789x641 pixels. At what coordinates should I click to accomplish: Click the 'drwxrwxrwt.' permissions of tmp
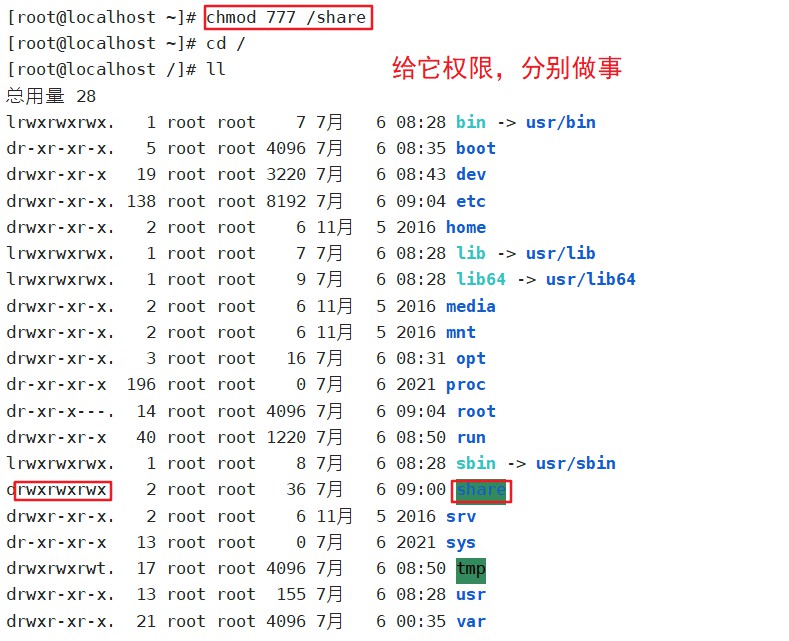60,569
